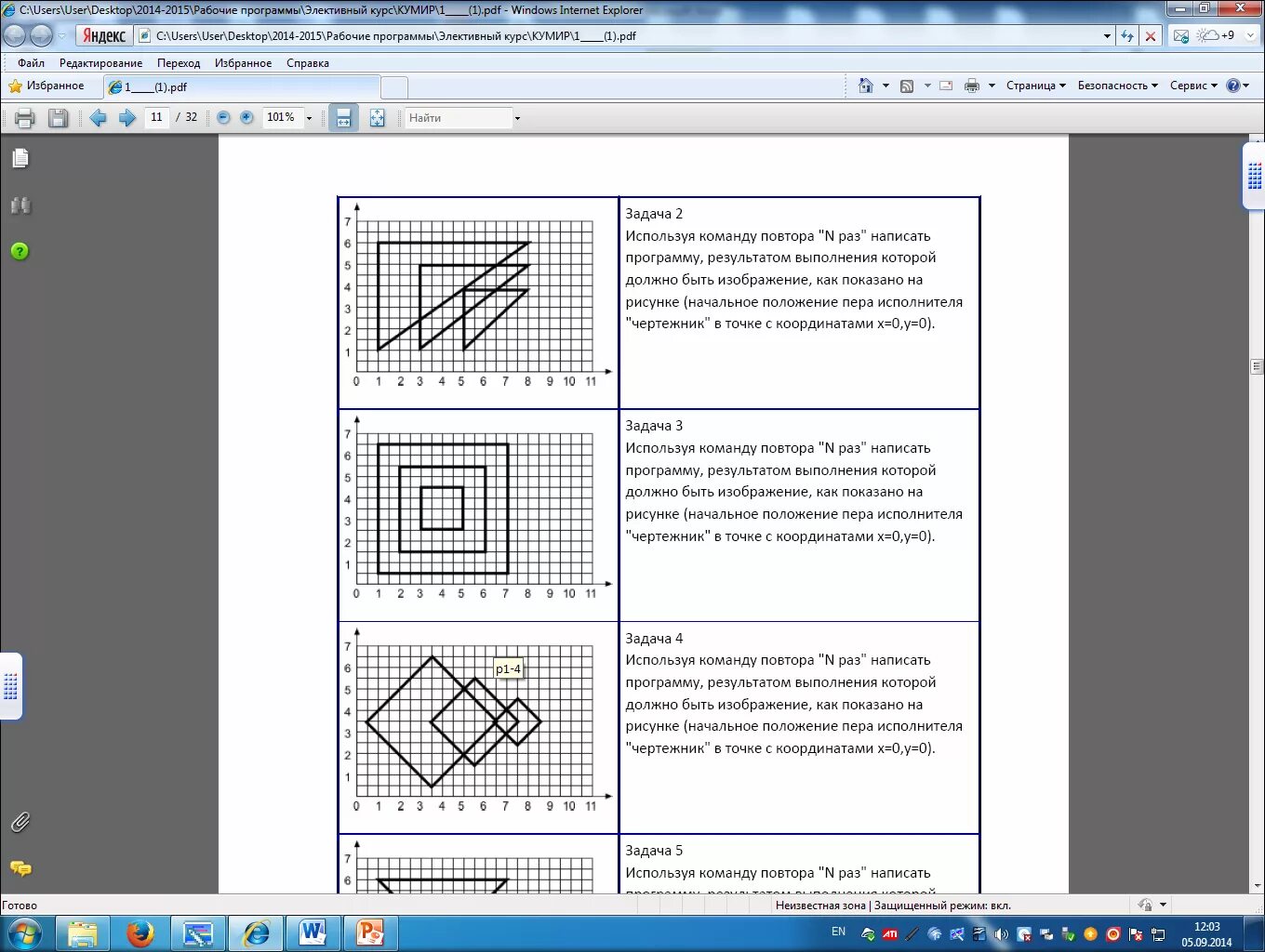Open the Редактирование menu
This screenshot has height=952, width=1265.
pos(100,63)
